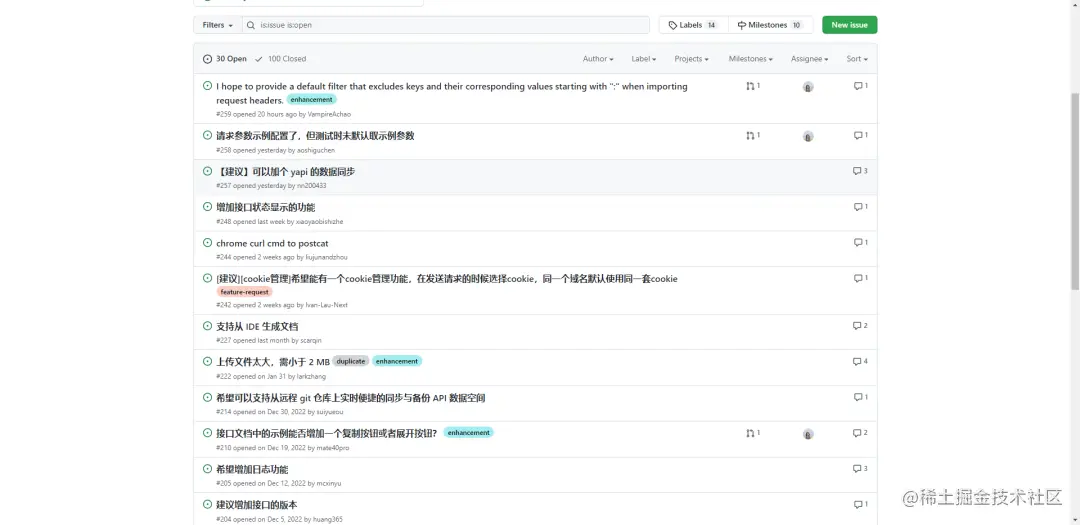Viewport: 1080px width, 525px height.
Task: Click enhancement label on issue #222
Action: point(397,361)
